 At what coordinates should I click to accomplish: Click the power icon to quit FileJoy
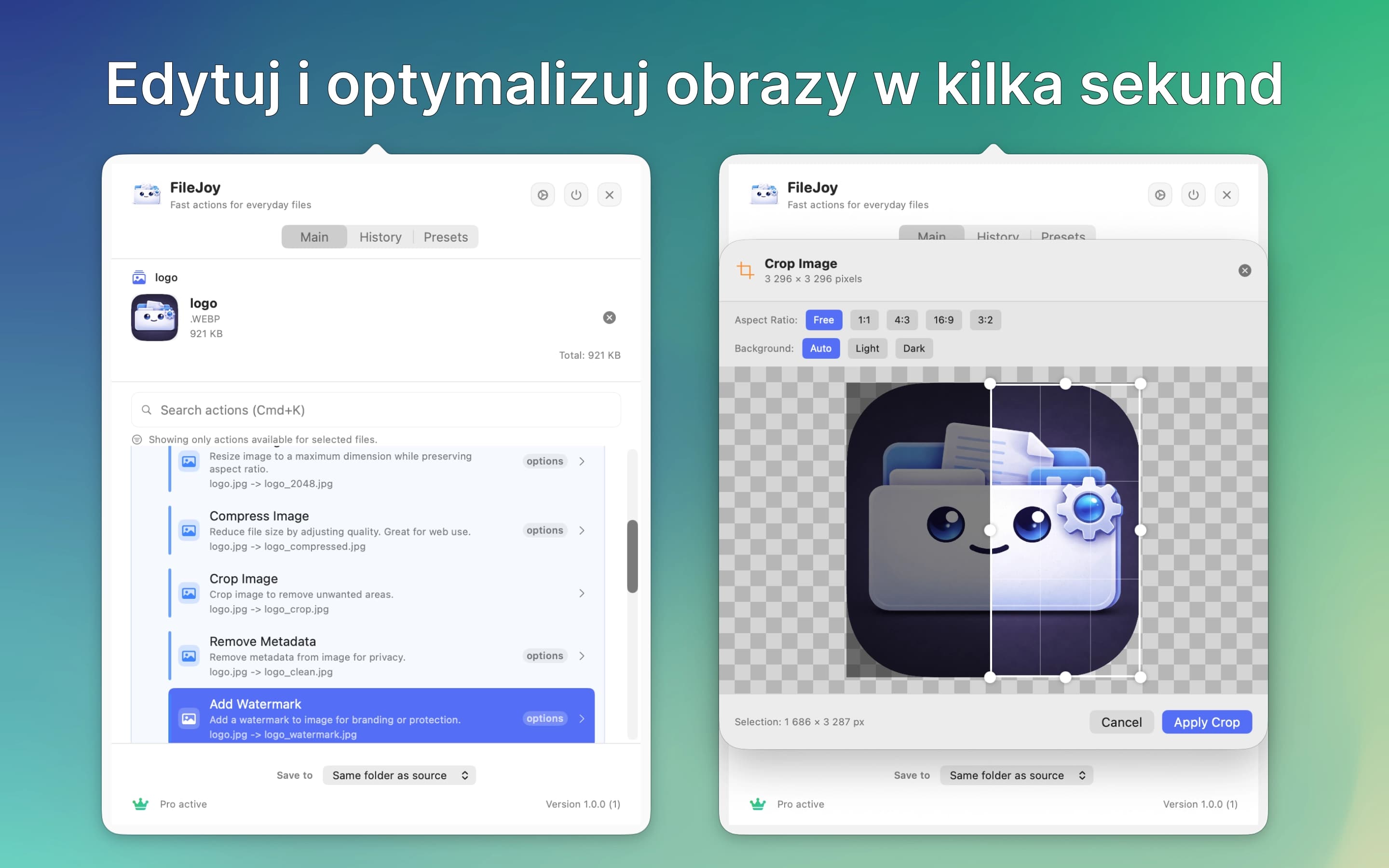[576, 195]
